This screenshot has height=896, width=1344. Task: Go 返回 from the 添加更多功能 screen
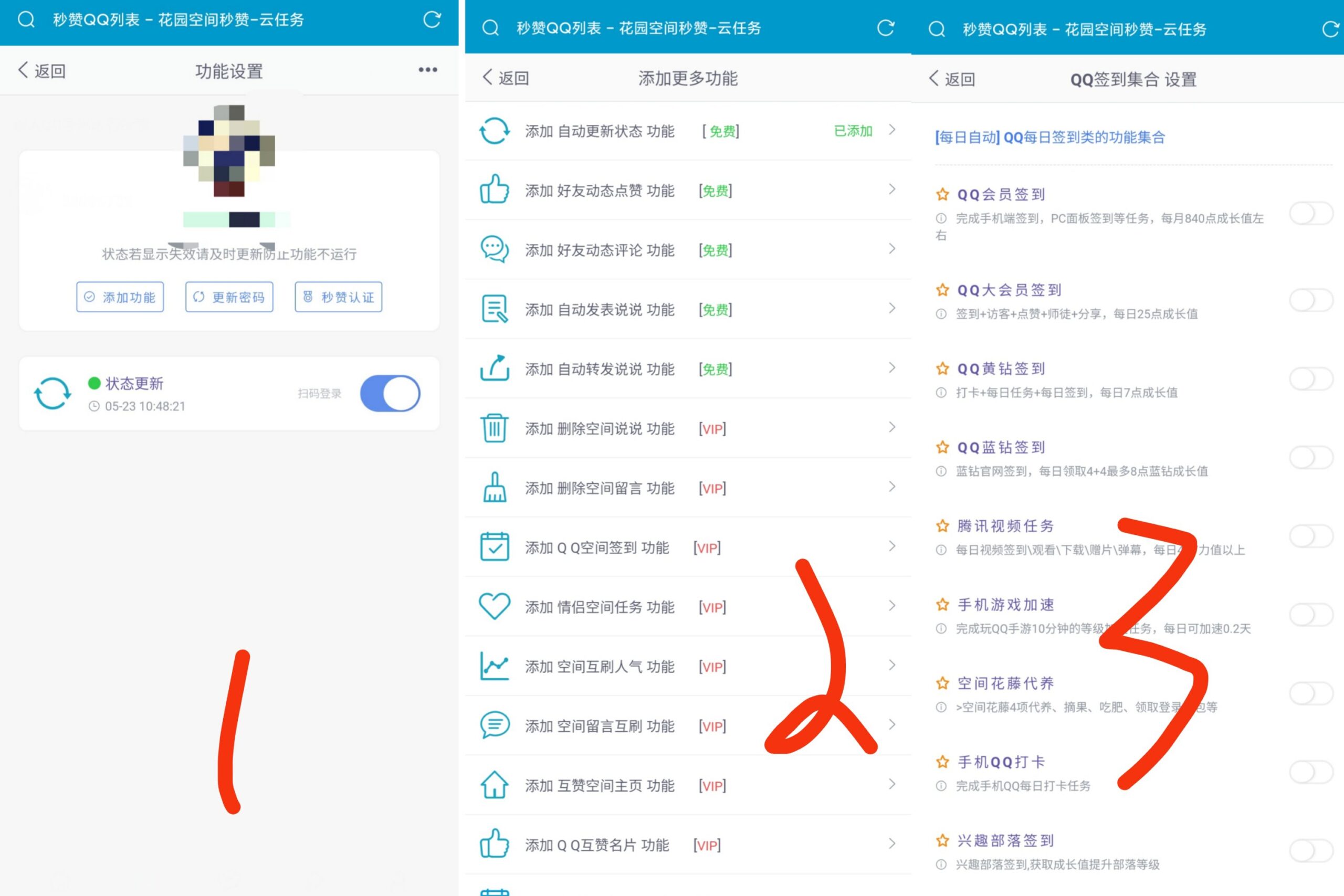click(x=506, y=78)
